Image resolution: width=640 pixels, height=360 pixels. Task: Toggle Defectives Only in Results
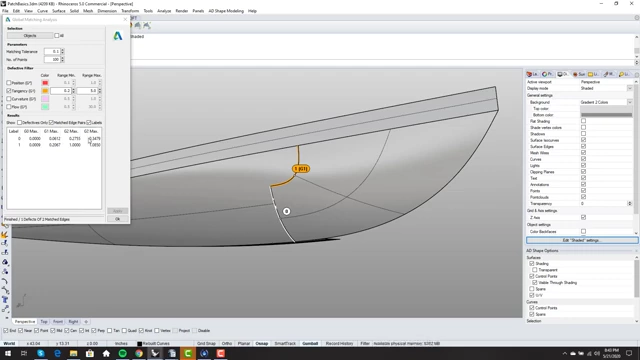(x=19, y=122)
